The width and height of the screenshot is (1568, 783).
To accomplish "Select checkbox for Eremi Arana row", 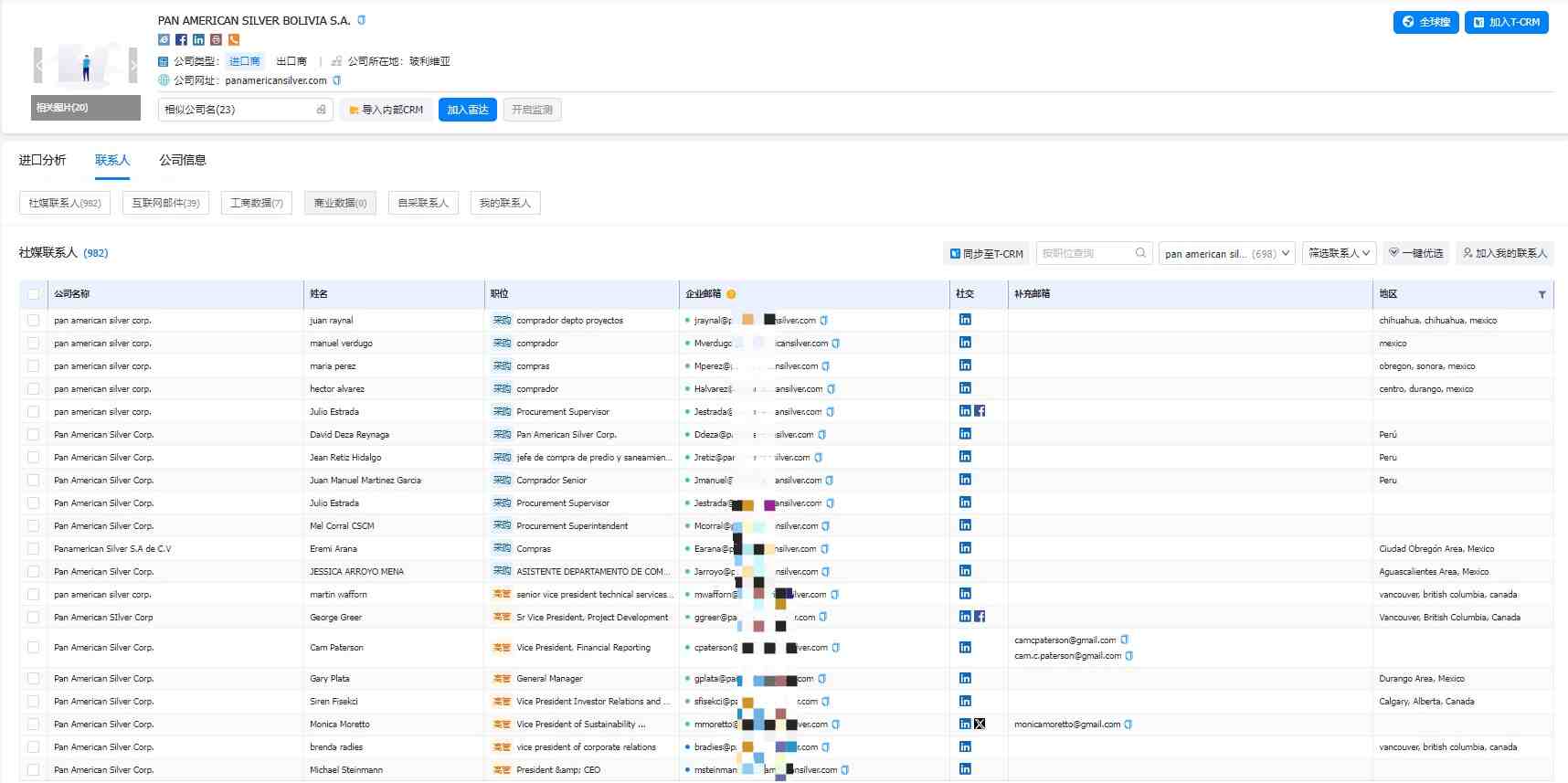I will tap(34, 549).
